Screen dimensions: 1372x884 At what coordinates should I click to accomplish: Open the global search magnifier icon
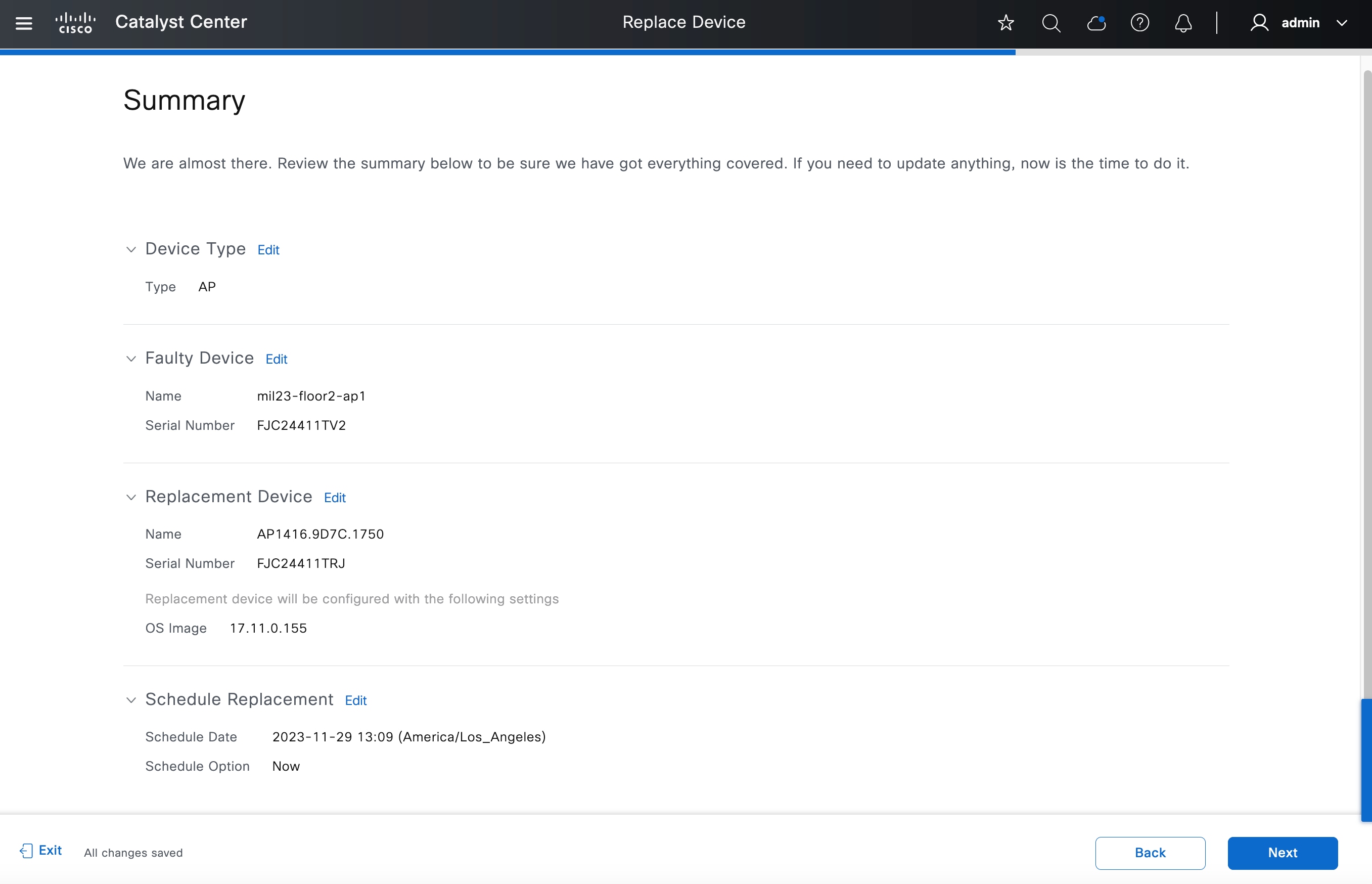click(1050, 23)
